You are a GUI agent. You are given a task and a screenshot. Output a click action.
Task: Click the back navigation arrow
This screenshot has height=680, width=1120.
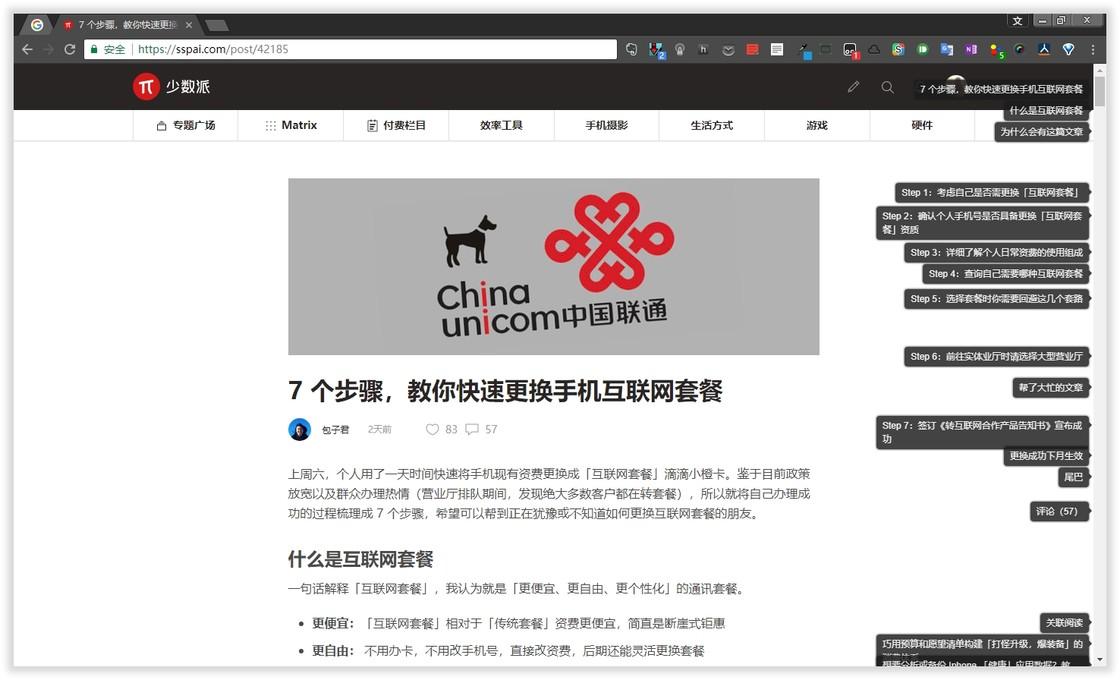[26, 48]
